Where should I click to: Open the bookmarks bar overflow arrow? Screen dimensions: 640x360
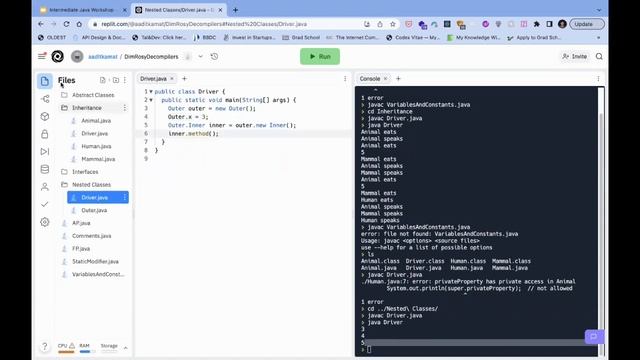(x=599, y=38)
